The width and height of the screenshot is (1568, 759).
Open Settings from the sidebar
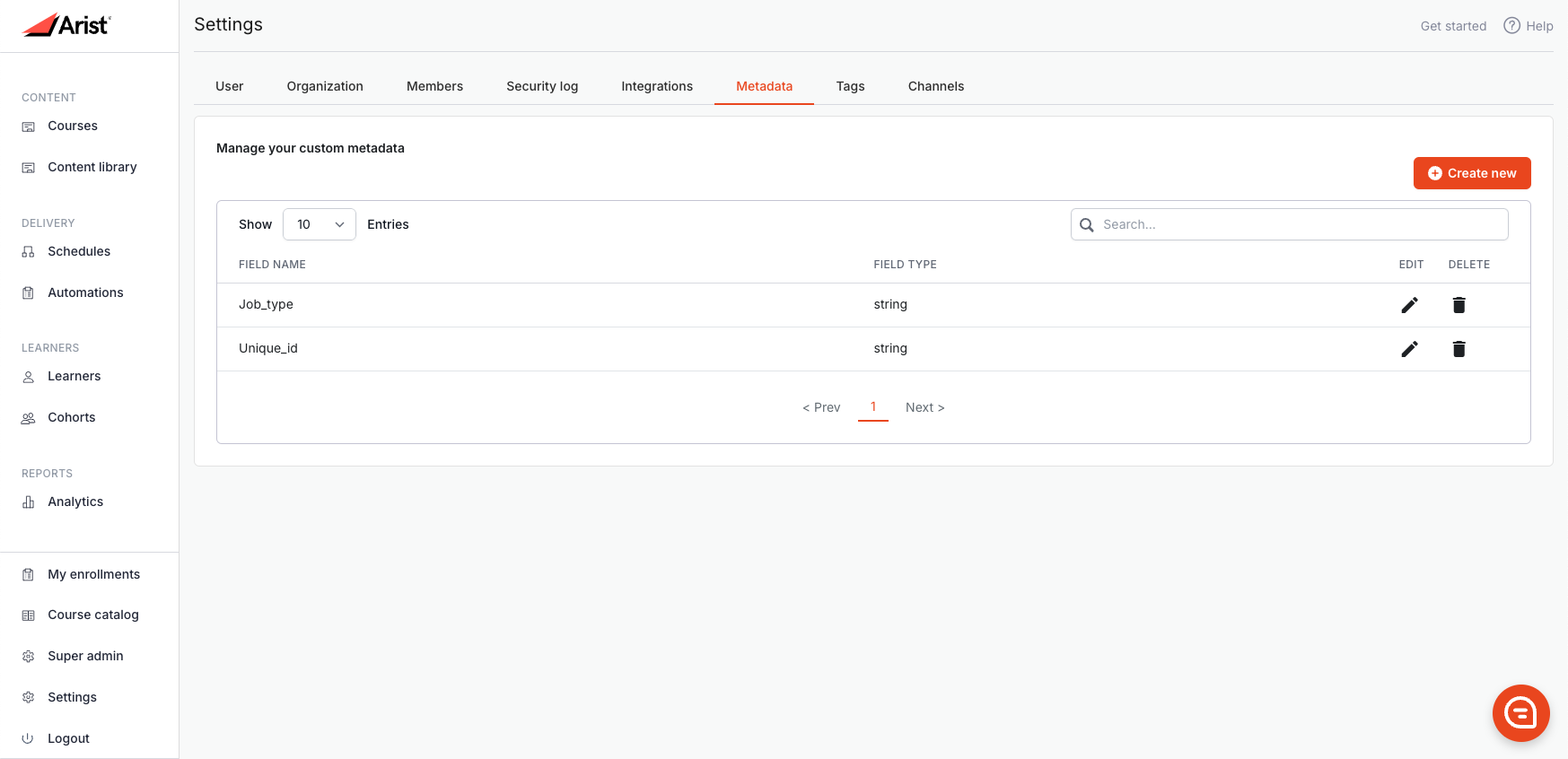(72, 697)
